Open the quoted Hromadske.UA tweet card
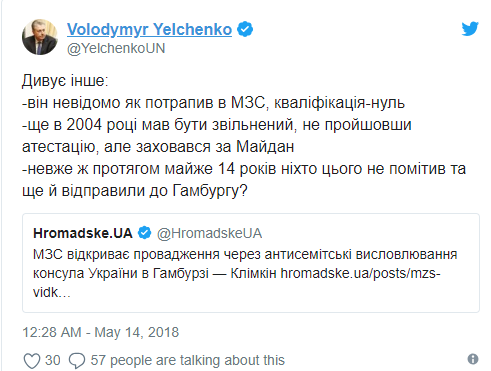Screen dimensions: 491x371 [x=251, y=263]
